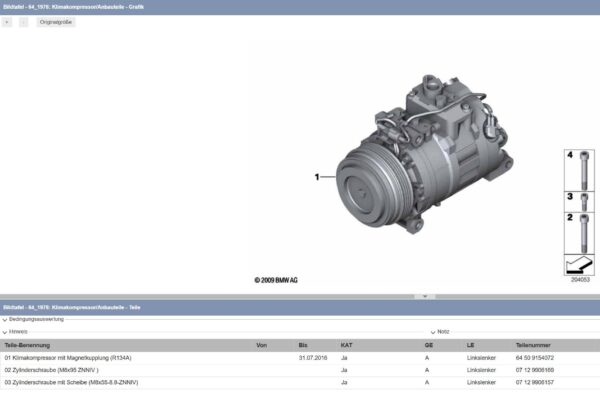This screenshot has height=394, width=600.
Task: Click the KAT column header
Action: tap(346, 345)
